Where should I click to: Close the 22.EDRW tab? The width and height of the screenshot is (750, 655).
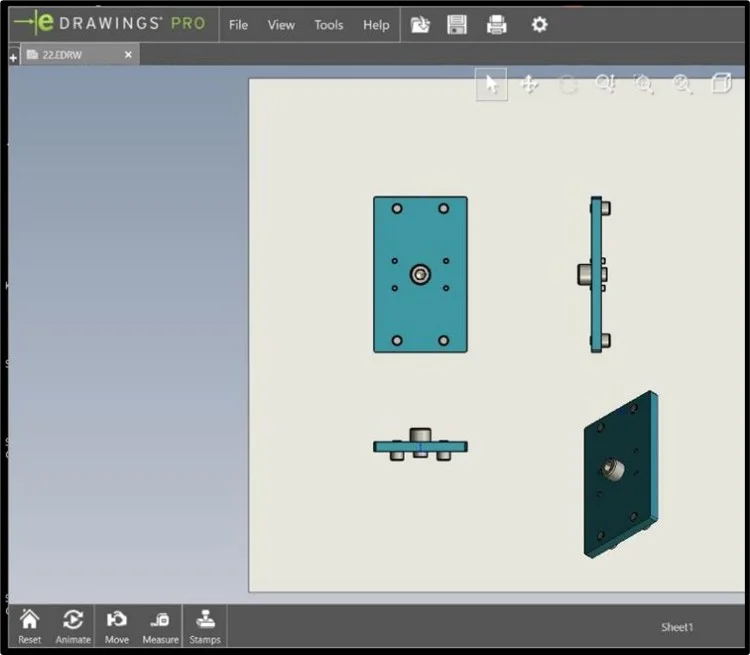coord(128,55)
